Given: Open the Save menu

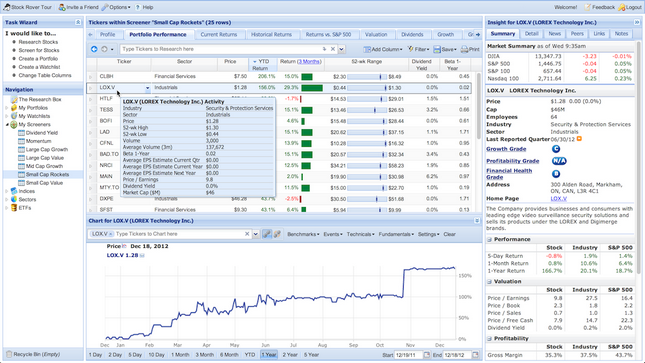Looking at the screenshot, I should pyautogui.click(x=445, y=49).
